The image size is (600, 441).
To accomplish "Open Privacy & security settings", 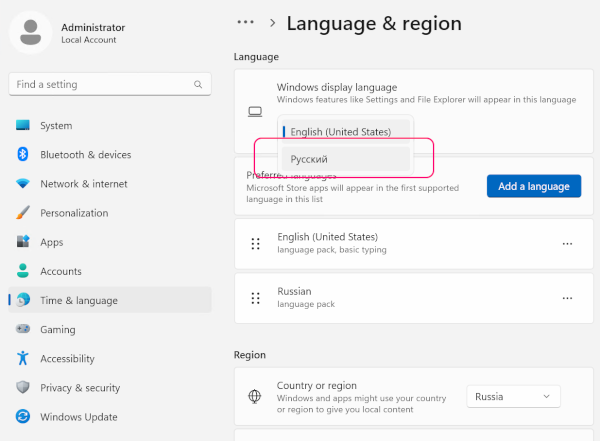I will (x=110, y=387).
